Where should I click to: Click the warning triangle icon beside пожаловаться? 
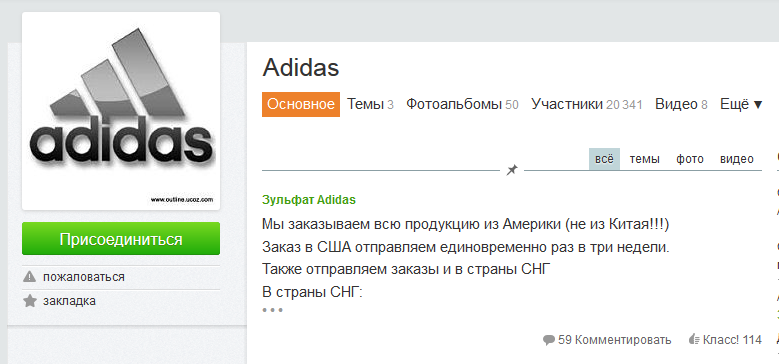tap(30, 277)
